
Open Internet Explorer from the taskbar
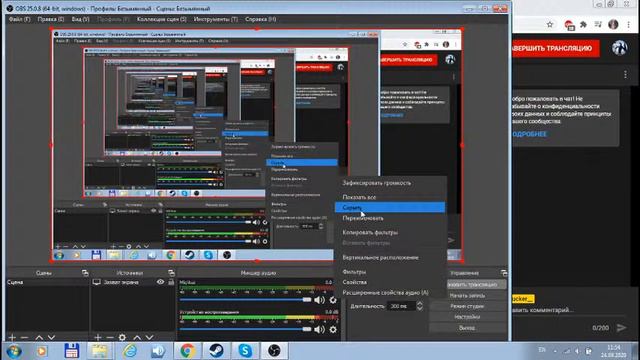pyautogui.click(x=130, y=351)
